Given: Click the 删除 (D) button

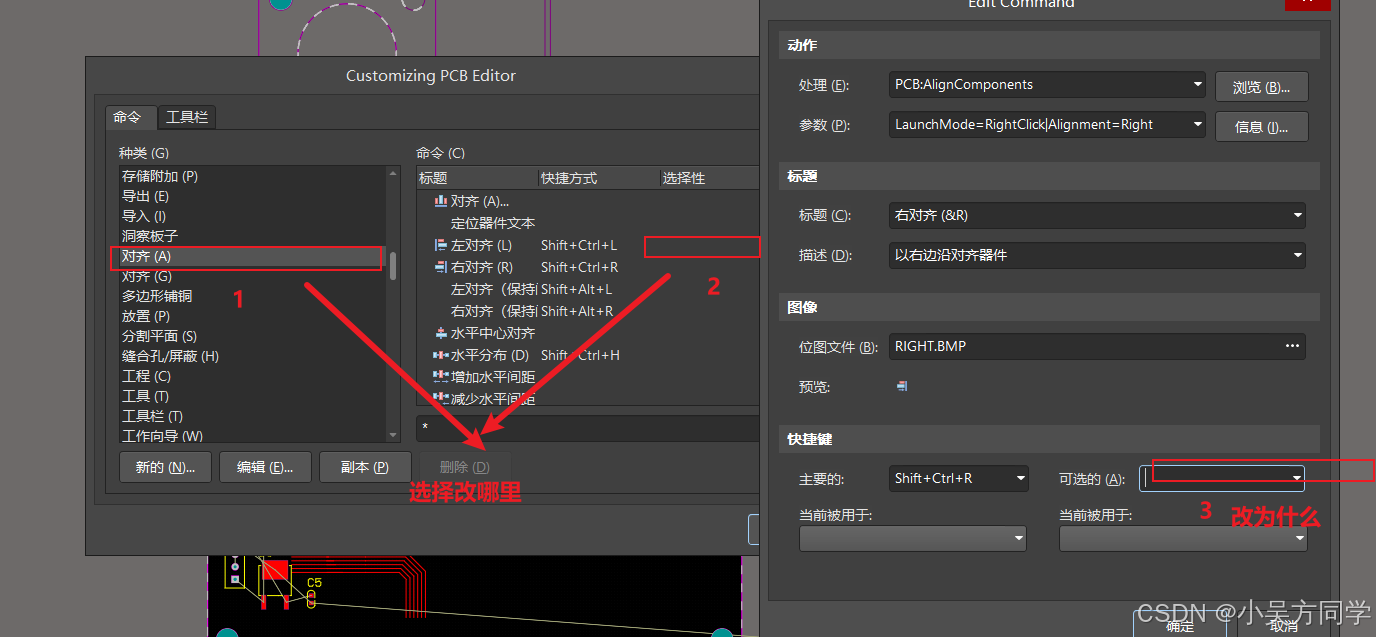Looking at the screenshot, I should [x=465, y=467].
